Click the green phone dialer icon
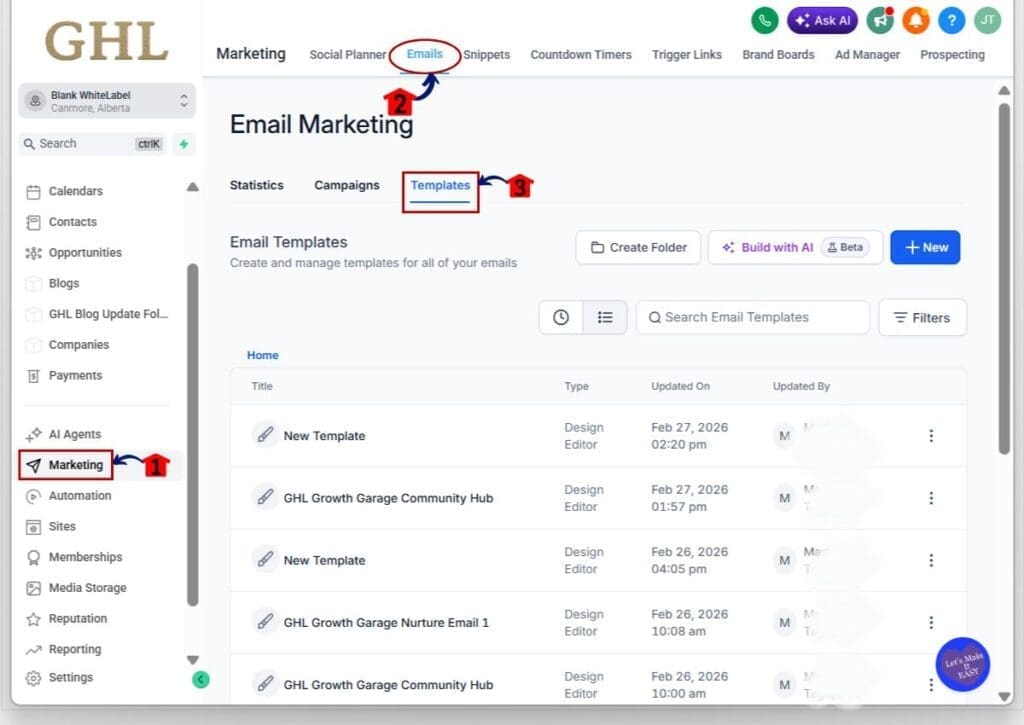 pyautogui.click(x=765, y=20)
